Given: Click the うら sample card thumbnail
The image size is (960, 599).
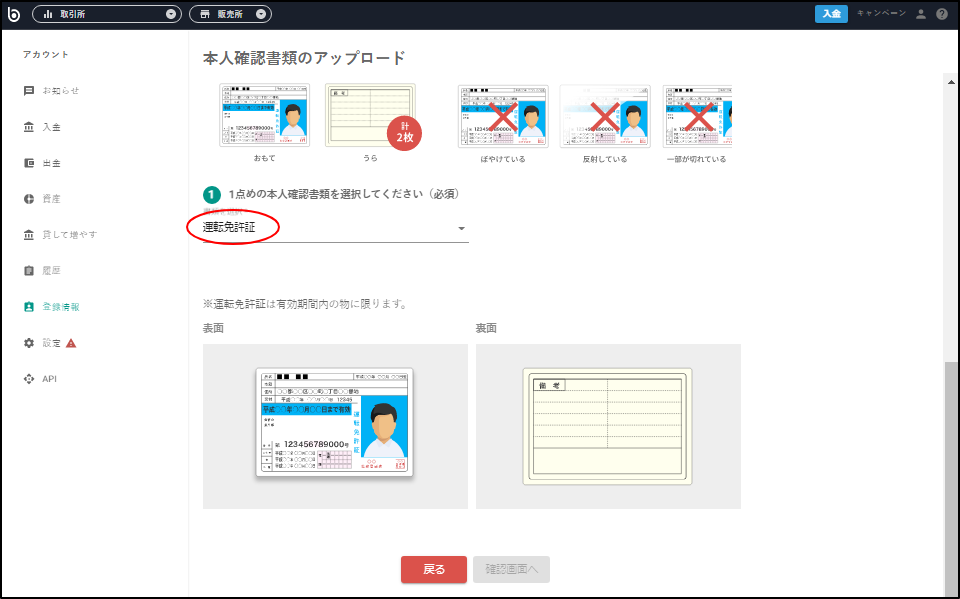Looking at the screenshot, I should pyautogui.click(x=370, y=116).
